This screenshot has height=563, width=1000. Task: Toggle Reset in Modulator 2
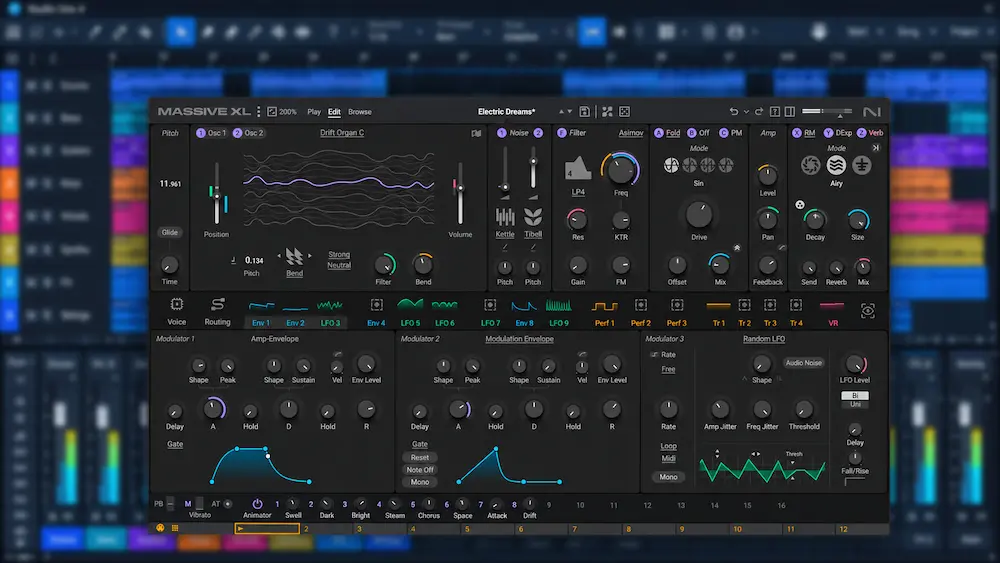click(x=420, y=457)
